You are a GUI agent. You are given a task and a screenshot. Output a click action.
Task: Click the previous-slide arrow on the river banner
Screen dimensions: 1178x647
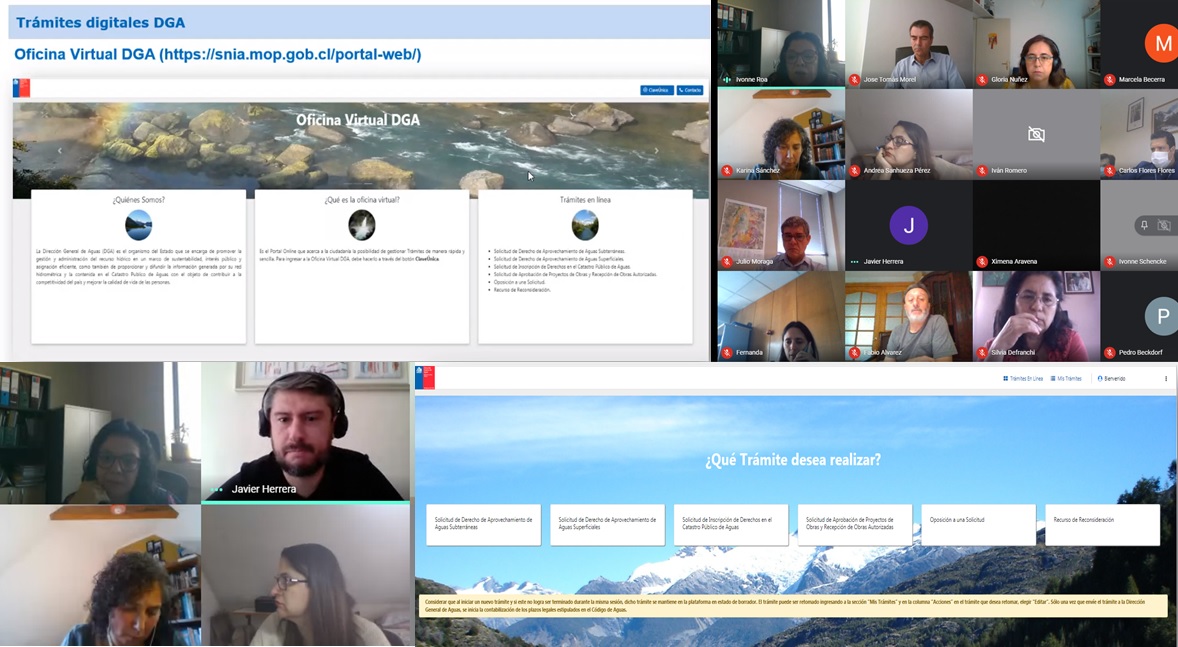point(60,150)
